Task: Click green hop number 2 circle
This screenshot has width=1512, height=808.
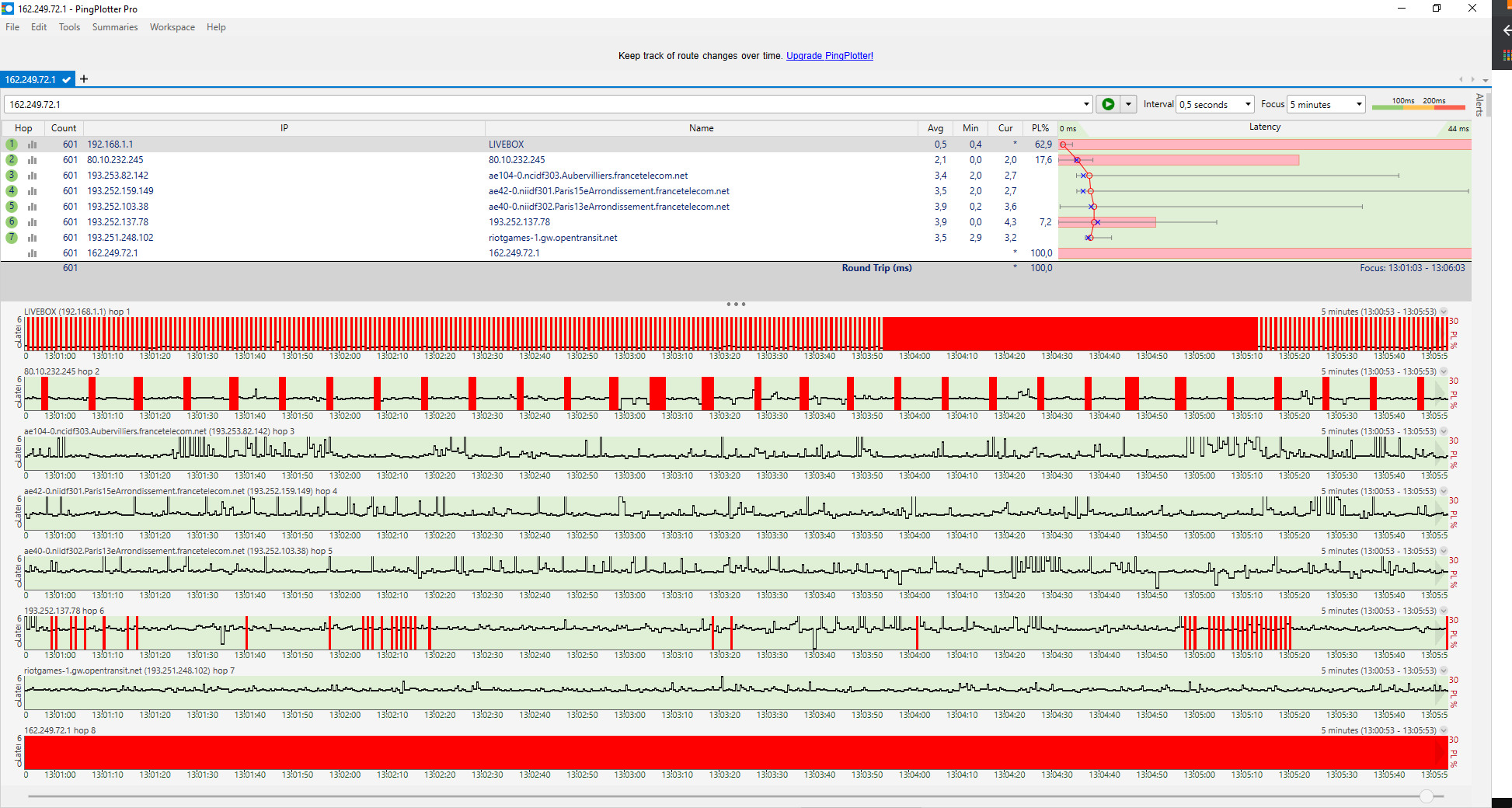Action: [x=12, y=160]
